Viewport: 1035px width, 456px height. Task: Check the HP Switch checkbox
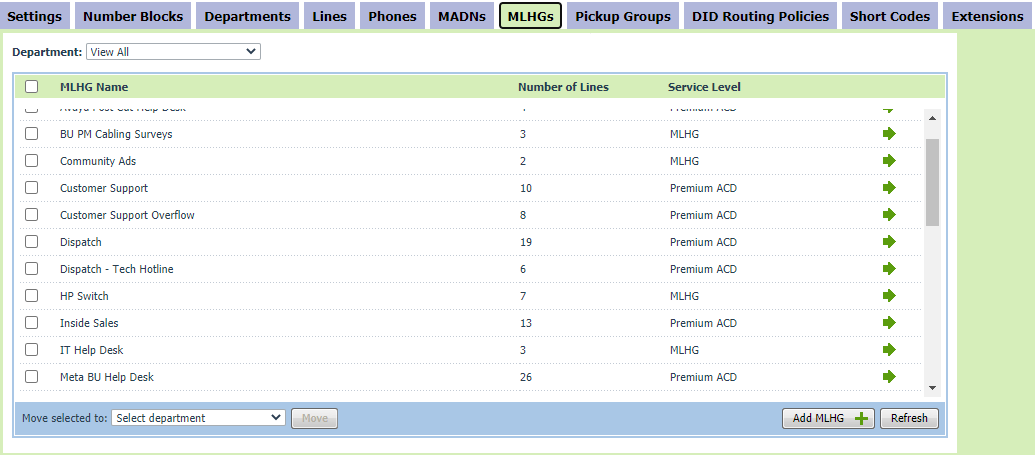point(32,296)
